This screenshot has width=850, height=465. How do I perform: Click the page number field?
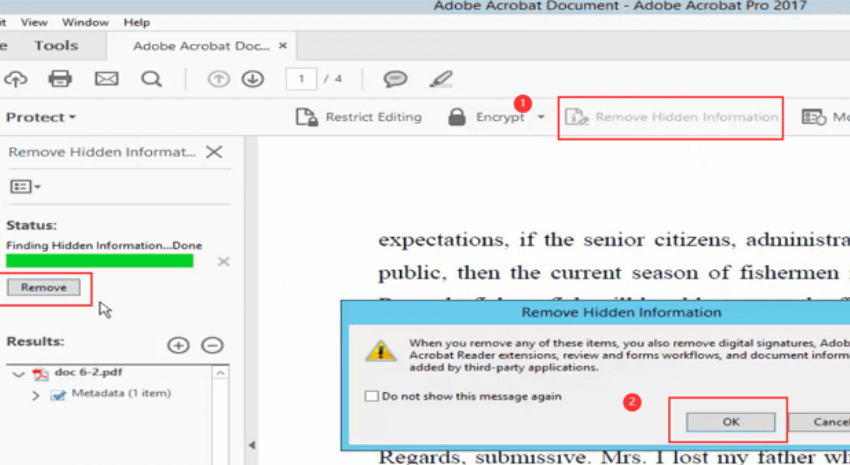301,79
